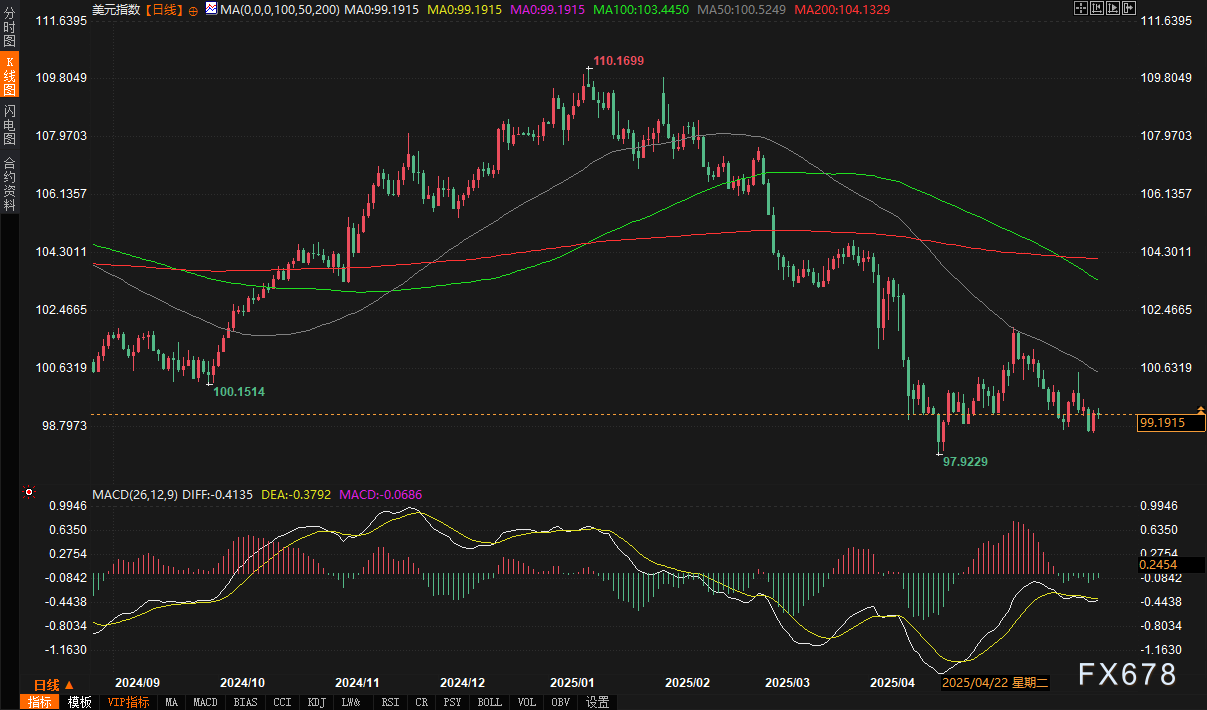
Task: Click the red circle icon left of MACD panel
Action: pos(28,492)
